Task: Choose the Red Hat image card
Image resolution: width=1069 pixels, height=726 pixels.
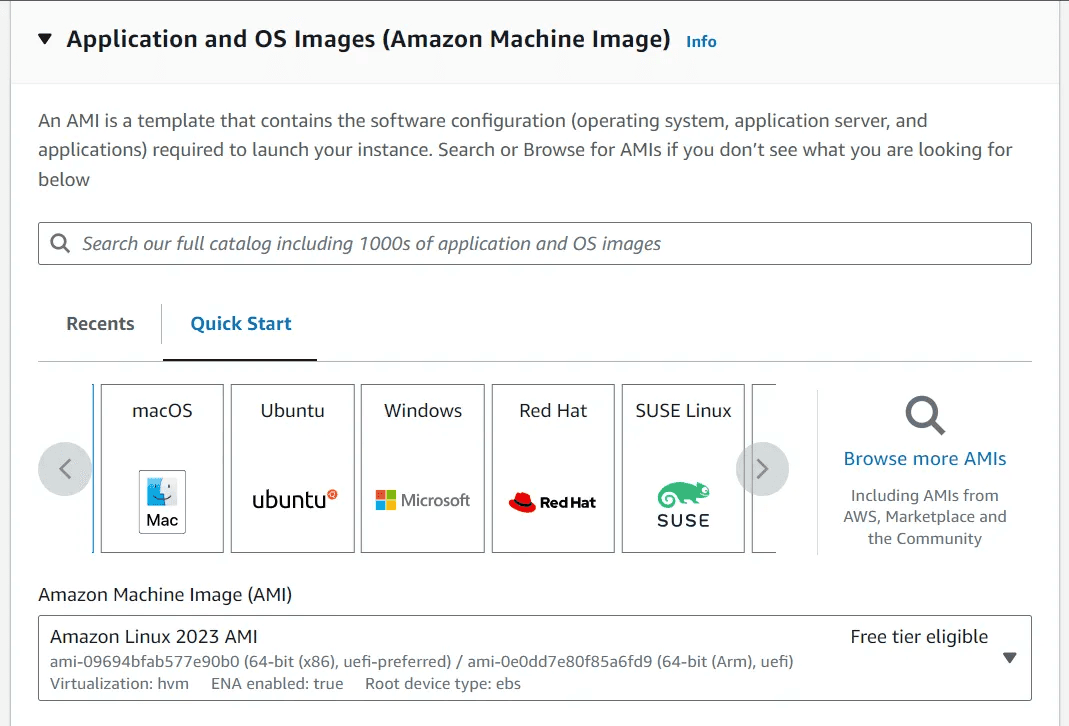Action: [x=553, y=468]
